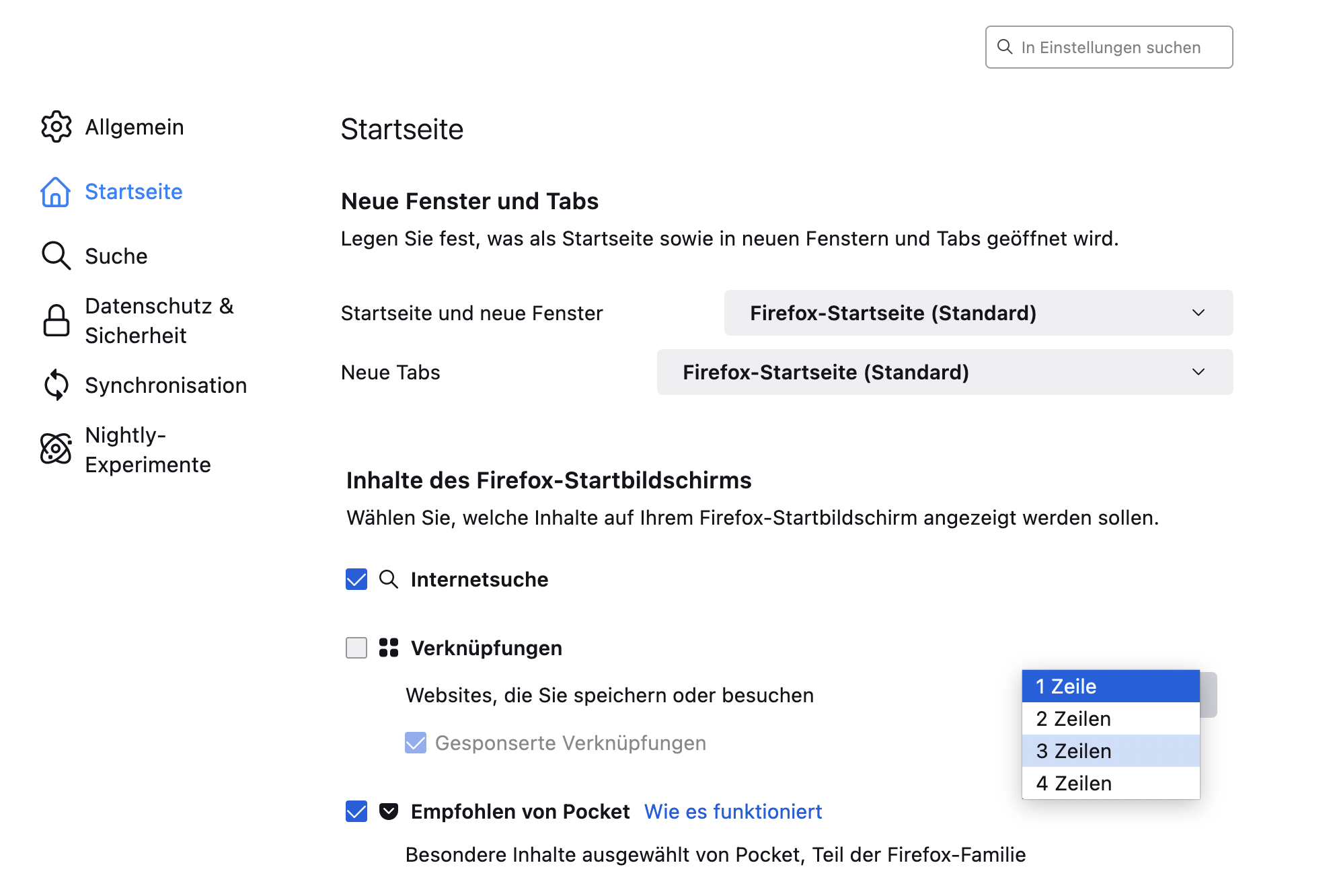The height and width of the screenshot is (896, 1333).
Task: Click the Allgemein gear icon
Action: point(56,126)
